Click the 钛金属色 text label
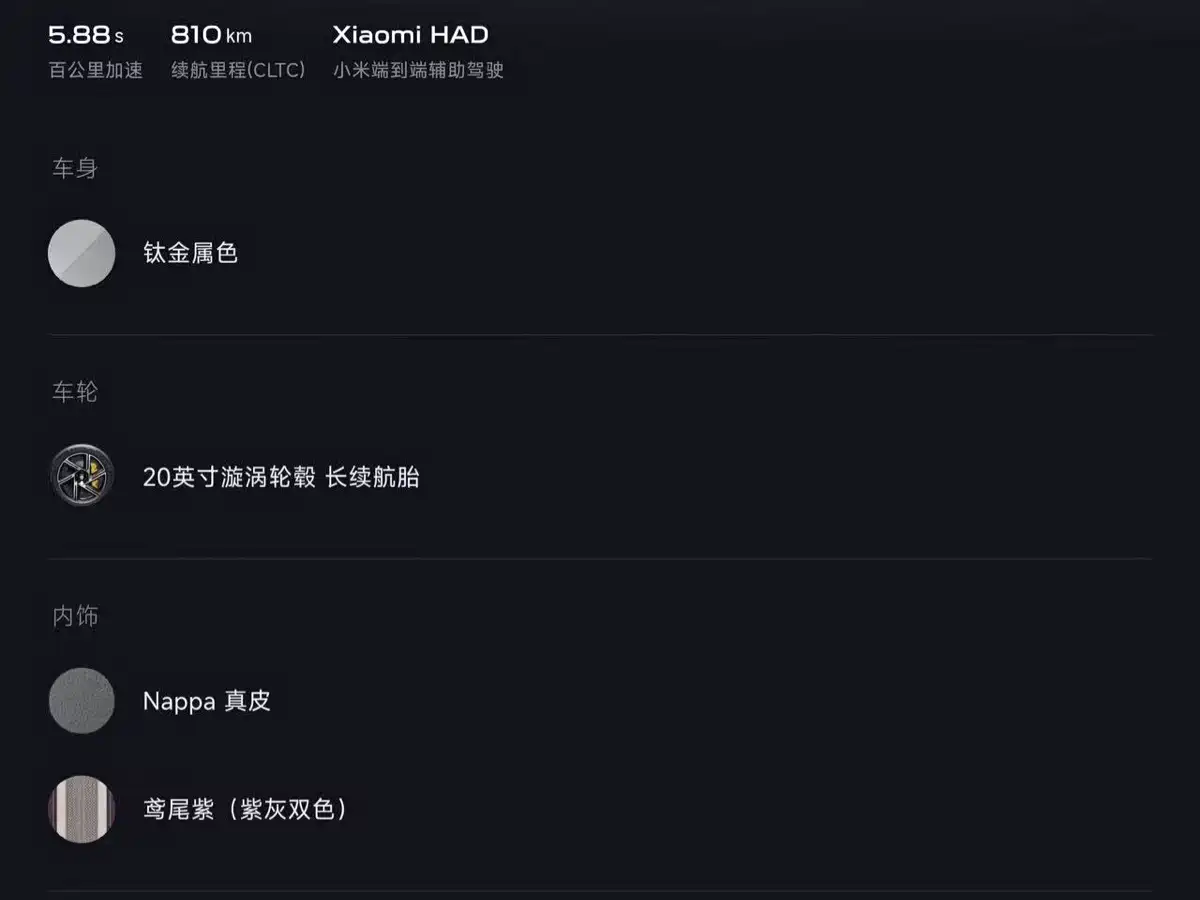The height and width of the screenshot is (900, 1200). coord(190,253)
